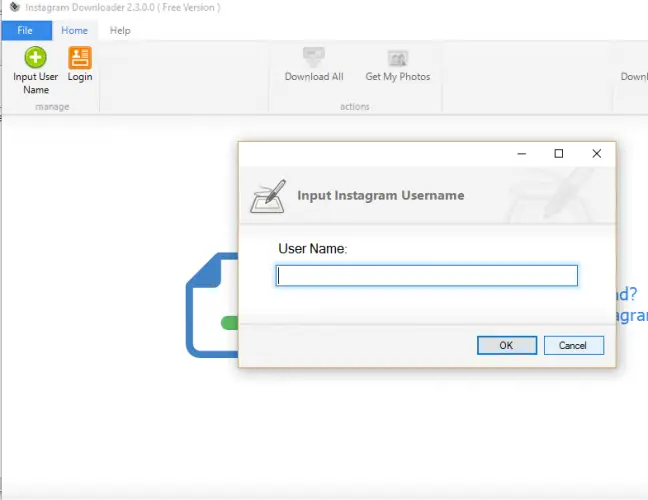Open the Login ribbon icon
648x500 pixels.
[x=80, y=57]
